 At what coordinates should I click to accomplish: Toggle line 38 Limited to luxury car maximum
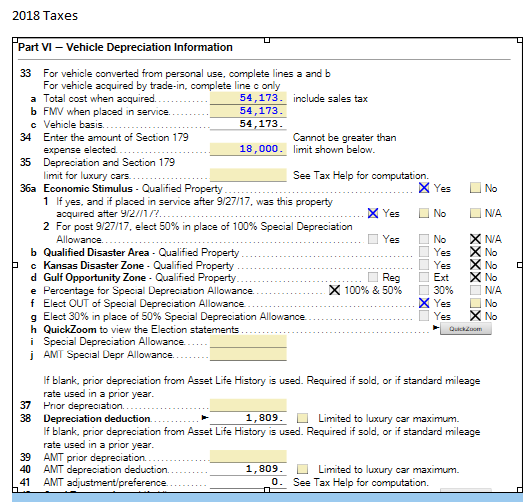pos(302,418)
